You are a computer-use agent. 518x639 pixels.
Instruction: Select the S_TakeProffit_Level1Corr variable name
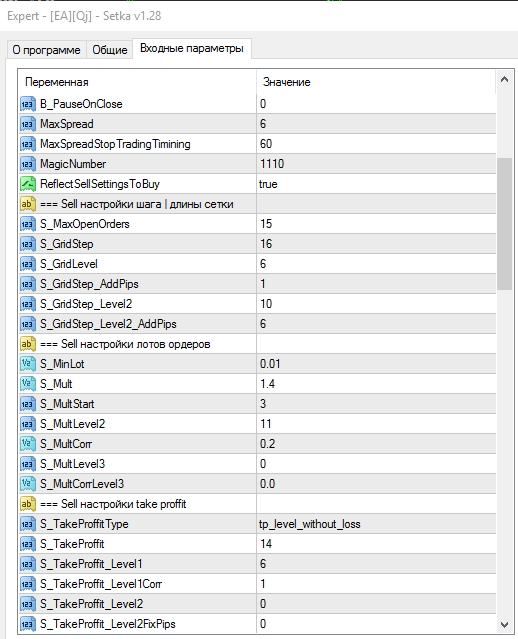coord(101,584)
